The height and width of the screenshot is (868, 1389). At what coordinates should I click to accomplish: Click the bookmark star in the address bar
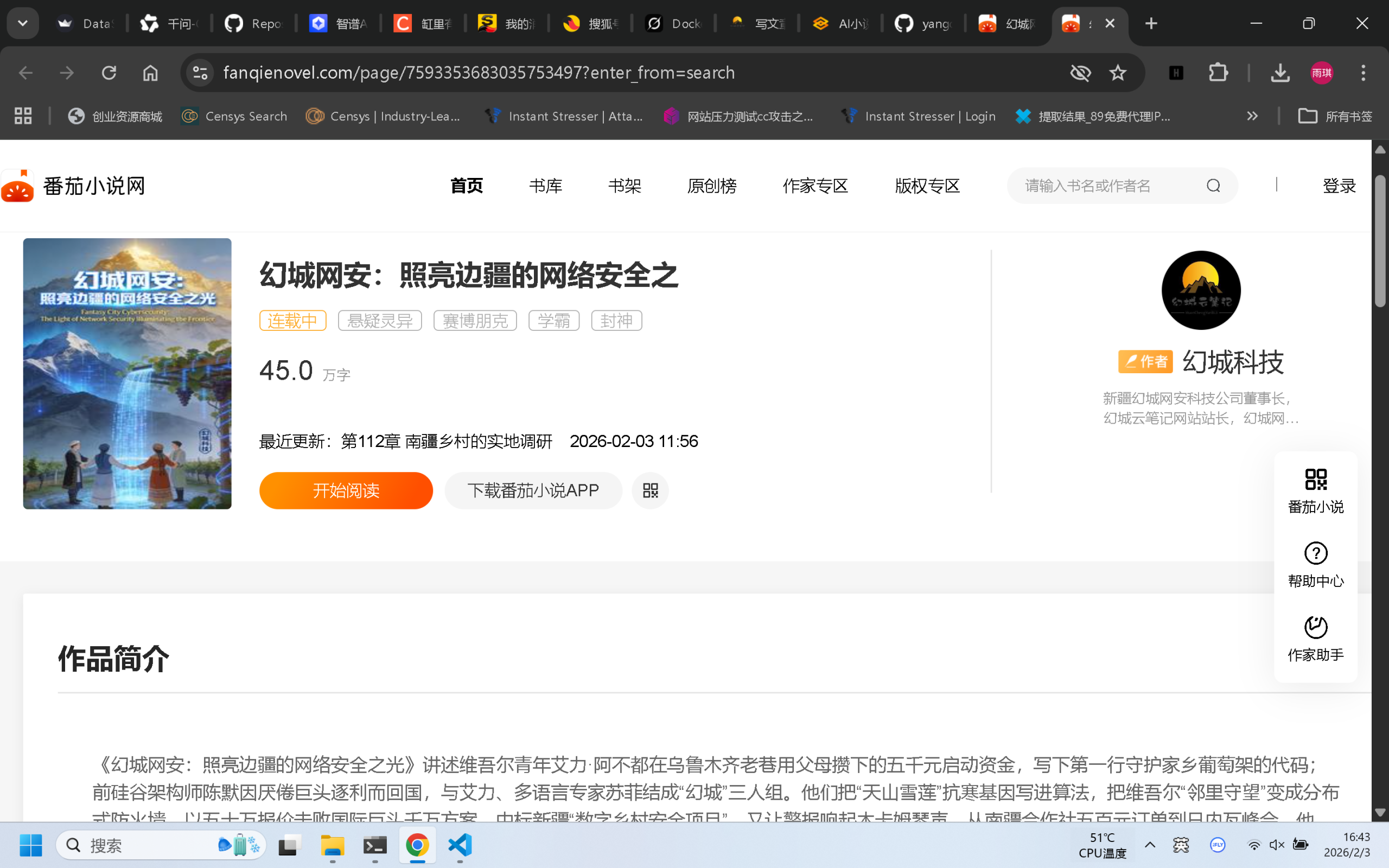pos(1117,72)
